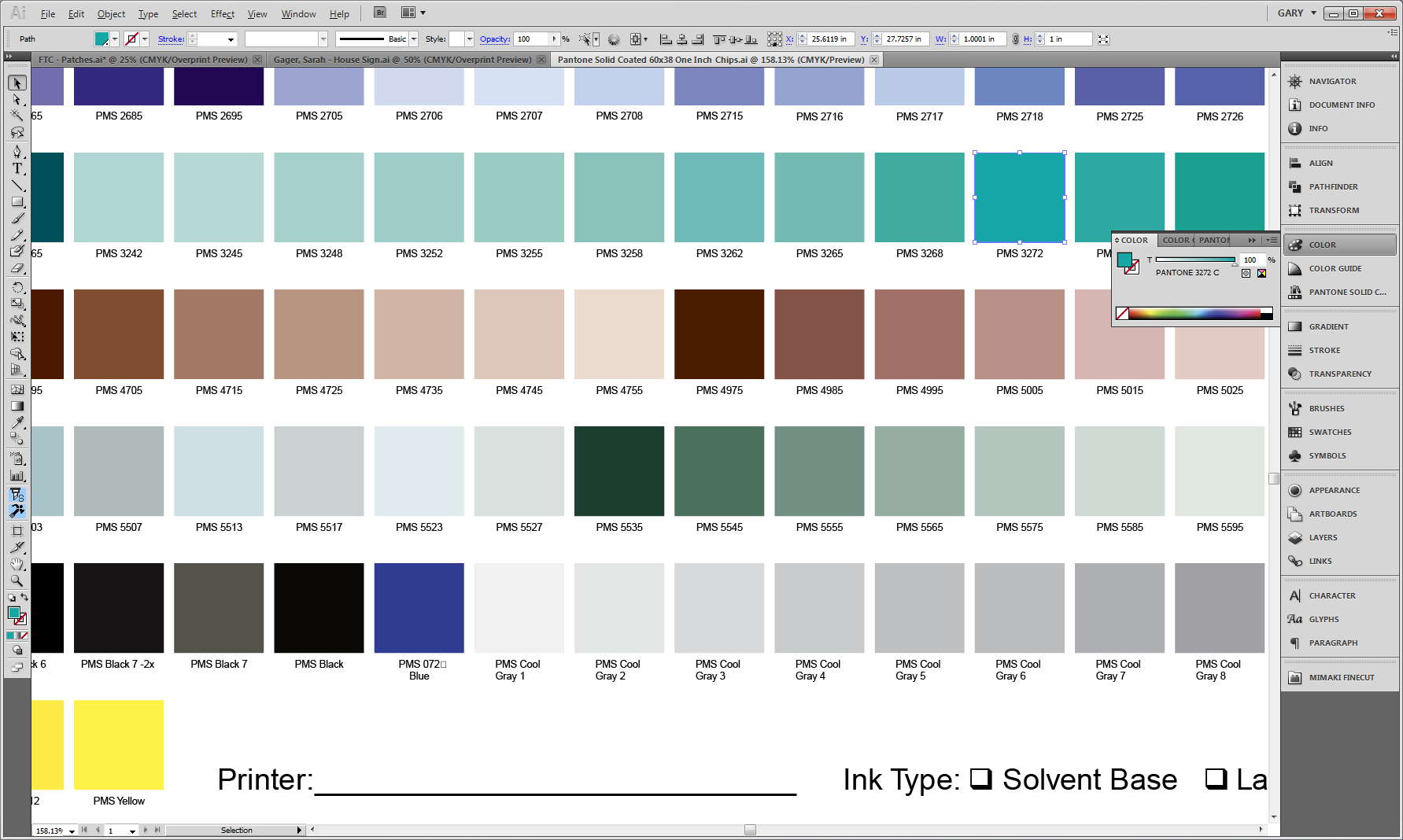
Task: Select the Hand tool
Action: [x=17, y=564]
